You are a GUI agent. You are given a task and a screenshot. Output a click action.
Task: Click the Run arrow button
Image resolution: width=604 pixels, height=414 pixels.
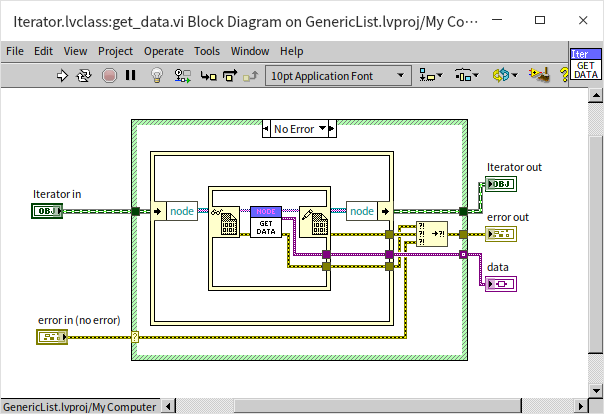pyautogui.click(x=62, y=75)
